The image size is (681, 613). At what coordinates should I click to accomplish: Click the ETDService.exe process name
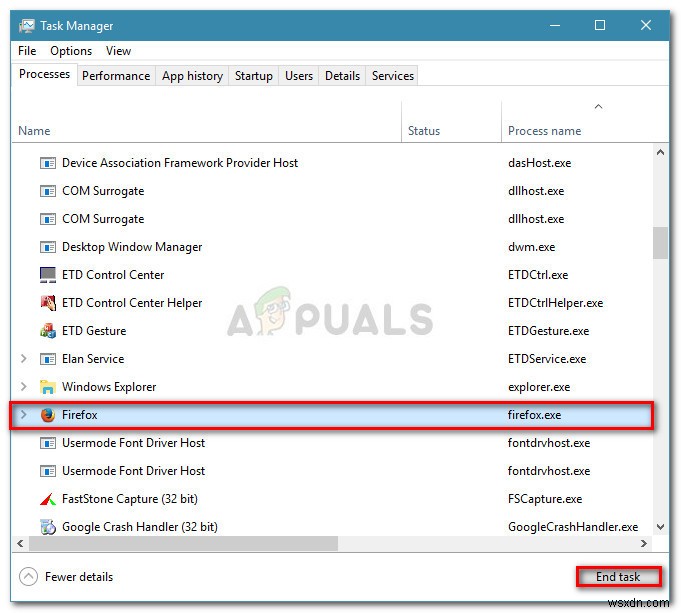click(x=547, y=359)
